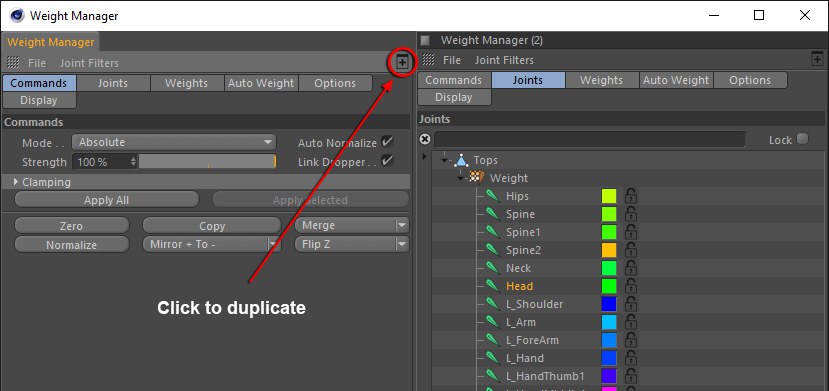Image resolution: width=829 pixels, height=391 pixels.
Task: Click the circled duplicate window icon
Action: 403,62
